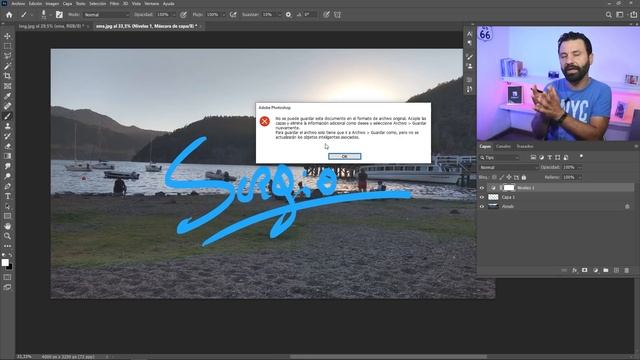Open layer Relleno dropdown
The image size is (640, 360).
pos(580,178)
